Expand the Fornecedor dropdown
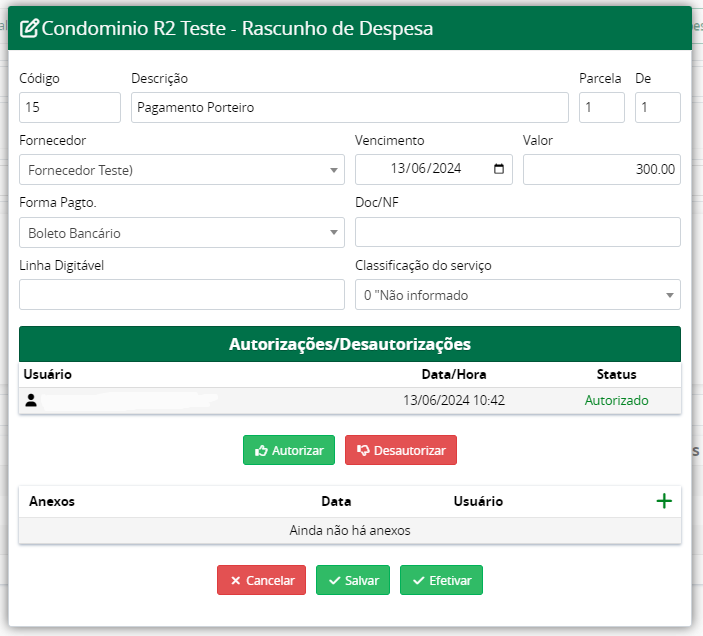 (182, 170)
